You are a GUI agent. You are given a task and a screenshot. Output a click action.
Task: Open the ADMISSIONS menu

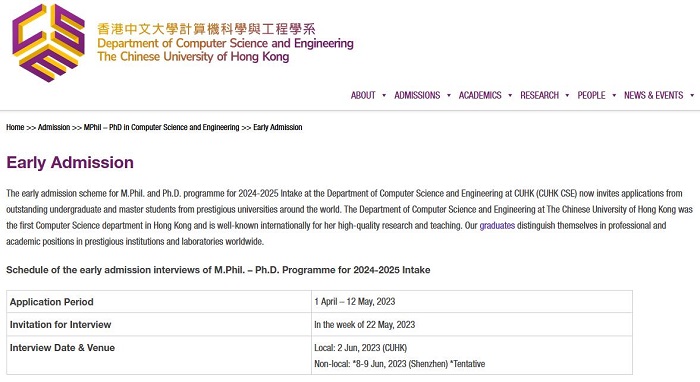pyautogui.click(x=417, y=95)
